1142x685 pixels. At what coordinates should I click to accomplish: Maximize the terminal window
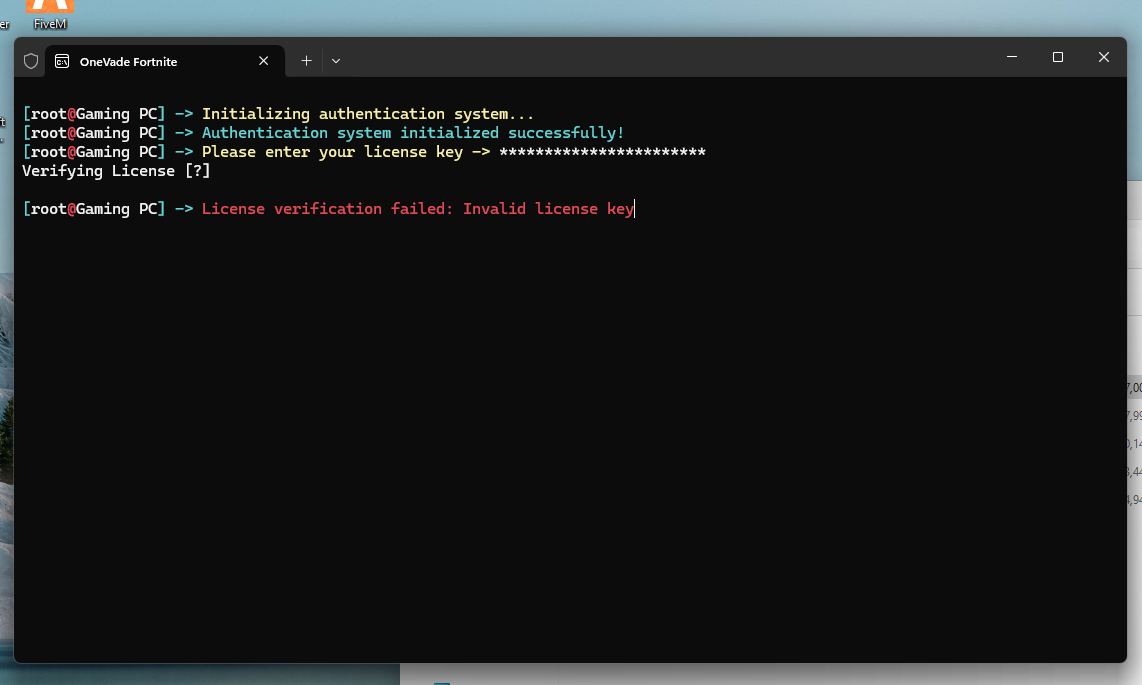point(1058,57)
